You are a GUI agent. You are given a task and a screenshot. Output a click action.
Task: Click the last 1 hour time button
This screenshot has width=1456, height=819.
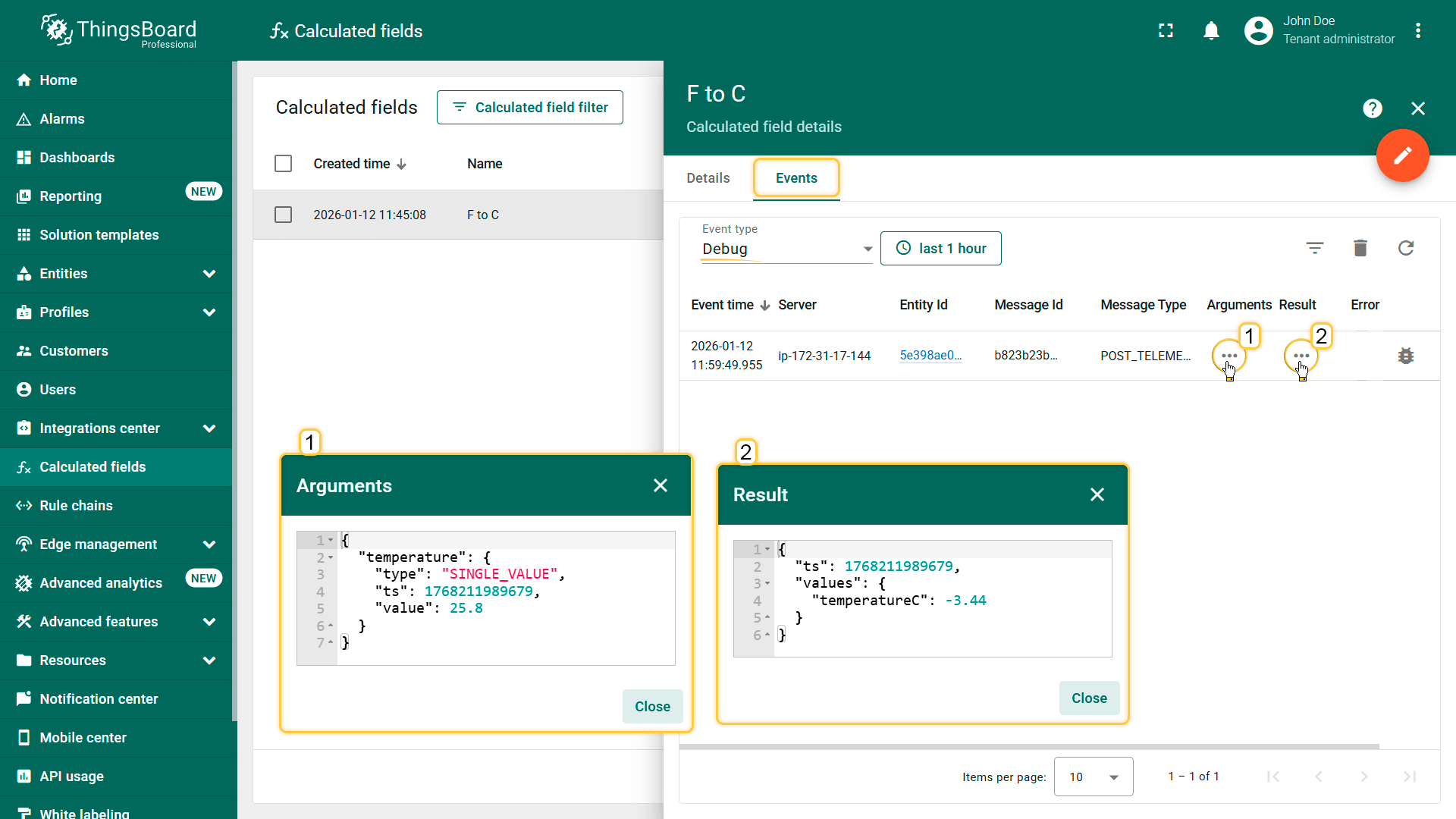(x=940, y=249)
